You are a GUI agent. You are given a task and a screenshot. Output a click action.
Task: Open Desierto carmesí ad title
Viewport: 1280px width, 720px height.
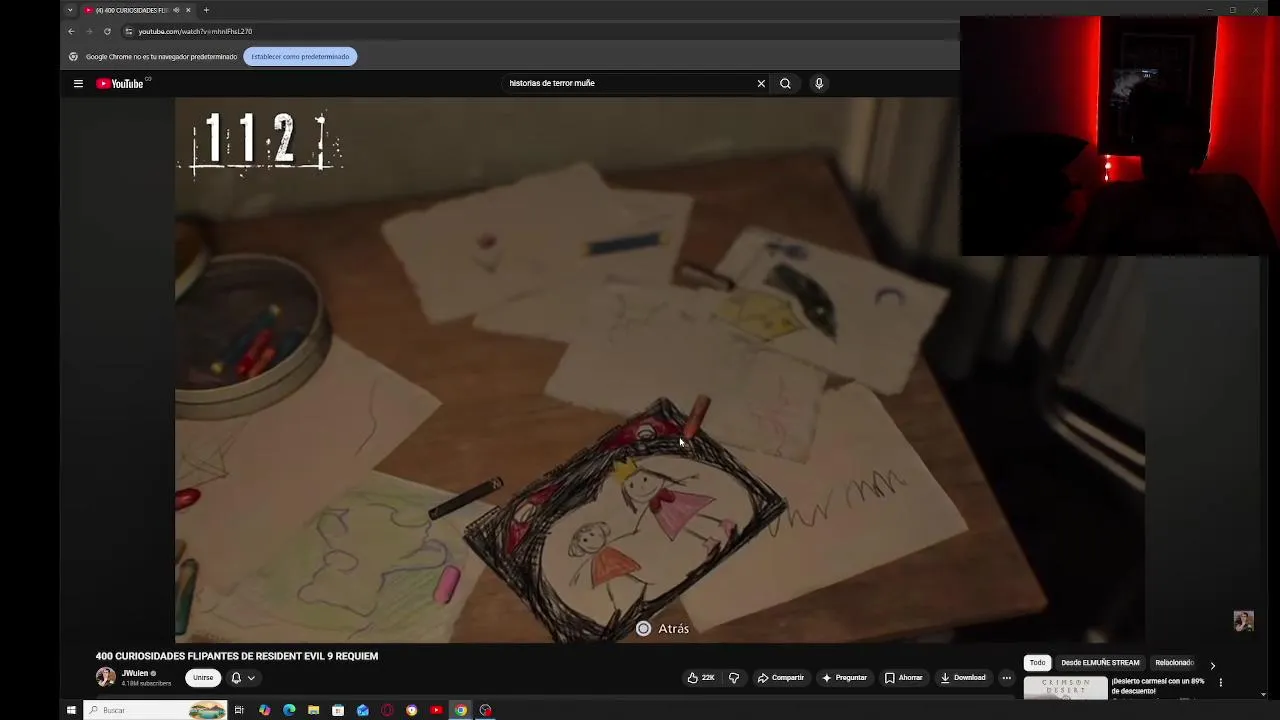pos(1158,686)
